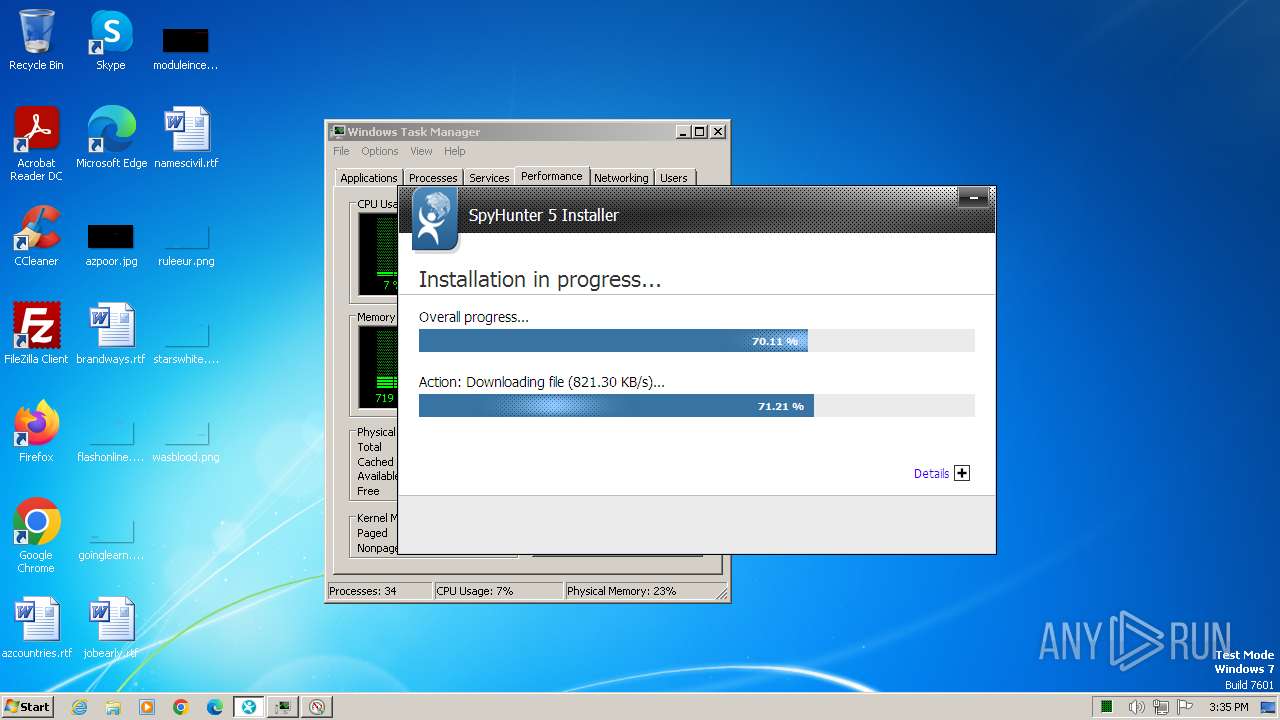Open media player taskbar icon
Viewport: 1280px width, 720px height.
tap(147, 707)
